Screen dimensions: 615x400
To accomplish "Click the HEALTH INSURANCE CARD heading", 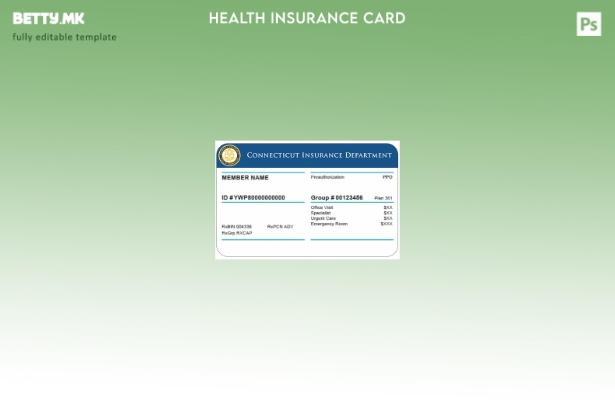I will pyautogui.click(x=307, y=18).
